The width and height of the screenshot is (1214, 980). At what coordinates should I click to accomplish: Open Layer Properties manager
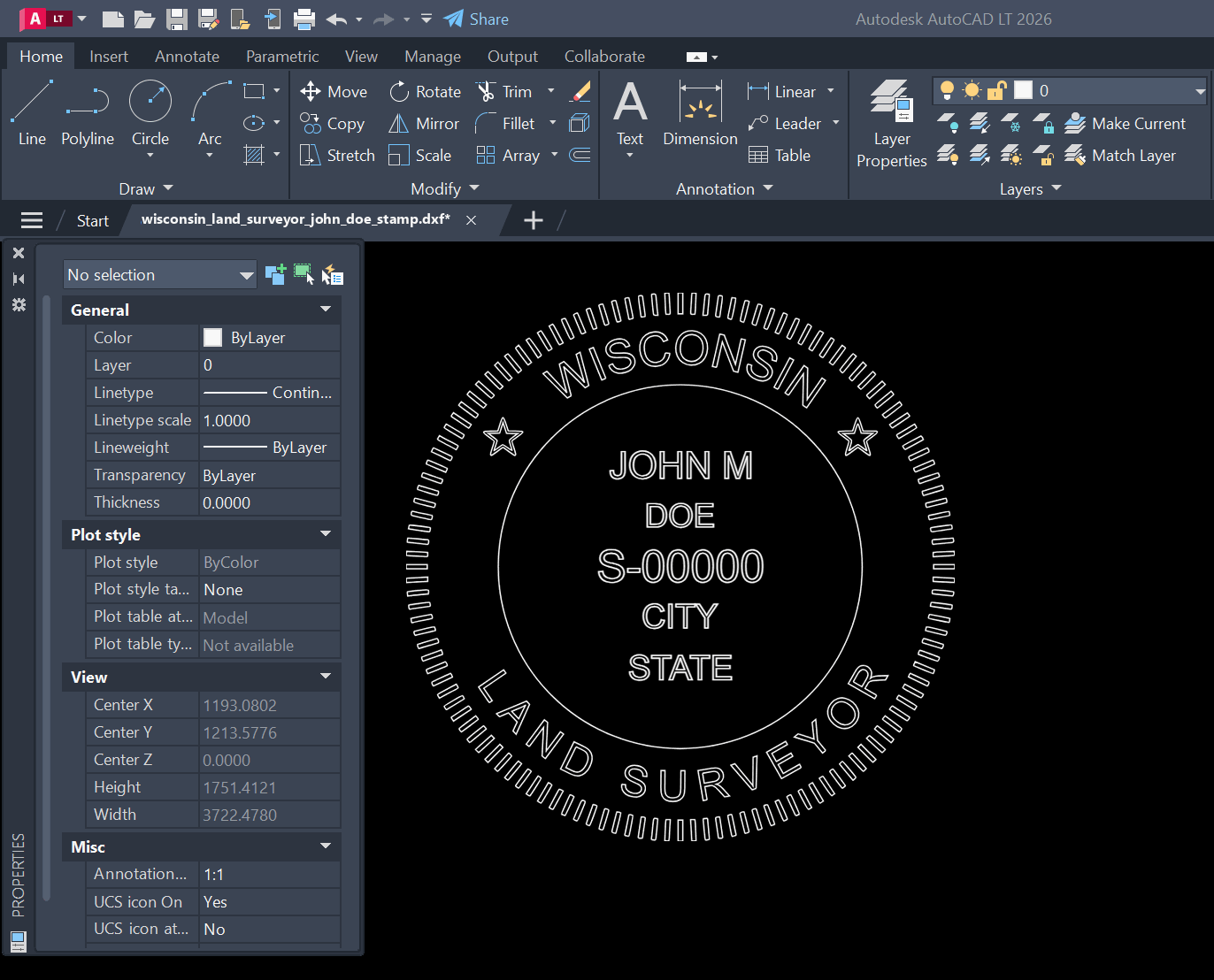891,123
